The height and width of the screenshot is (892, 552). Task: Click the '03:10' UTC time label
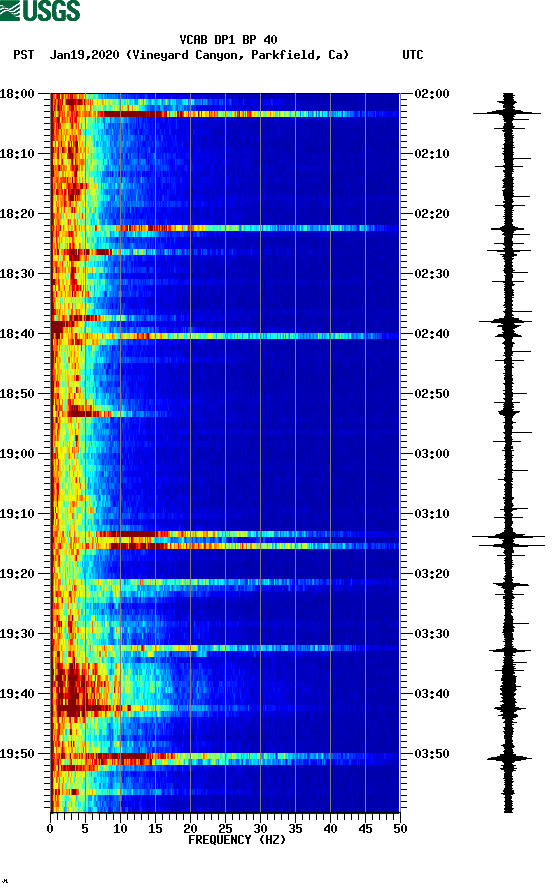coord(432,514)
